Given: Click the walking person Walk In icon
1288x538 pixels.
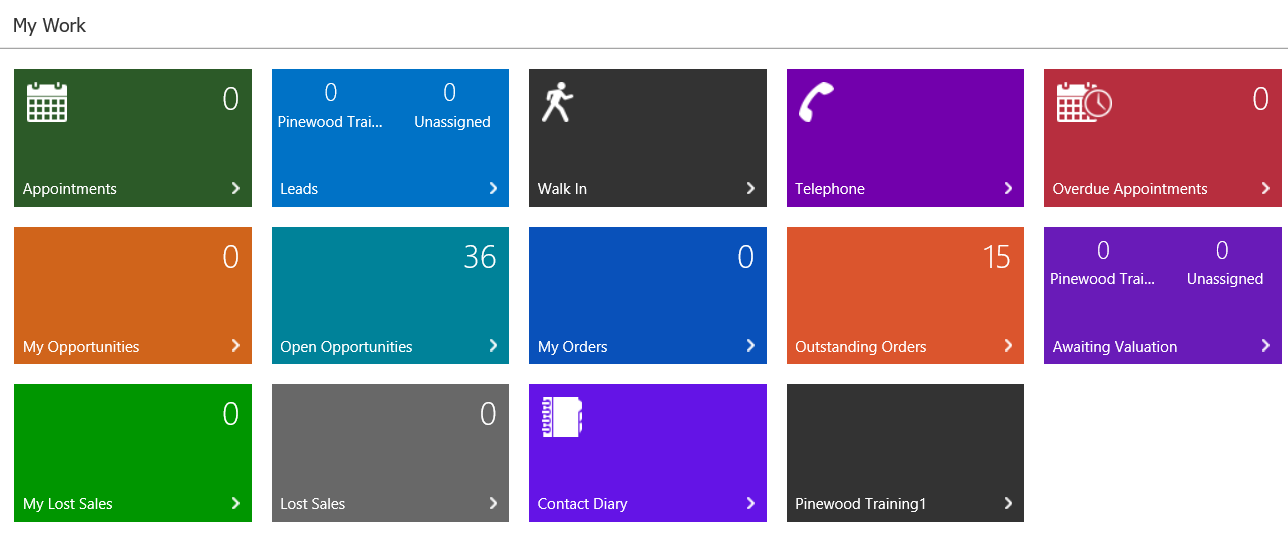Looking at the screenshot, I should tap(555, 103).
